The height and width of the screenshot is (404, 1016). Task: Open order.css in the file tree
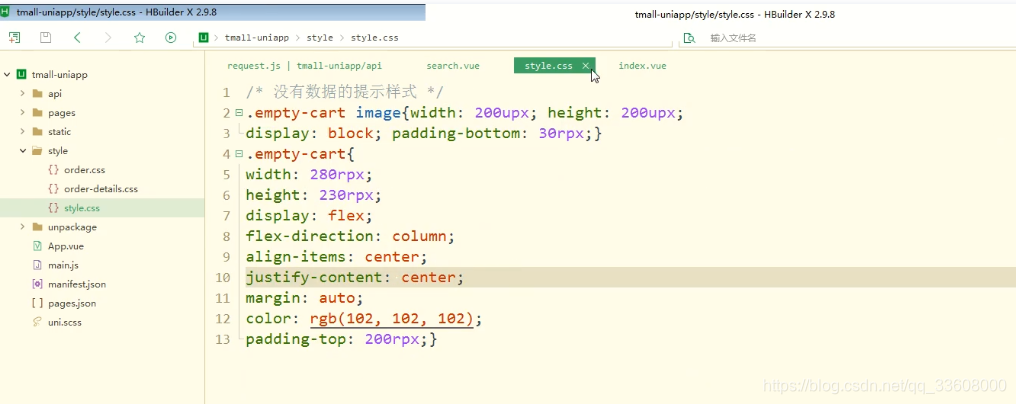coord(84,170)
